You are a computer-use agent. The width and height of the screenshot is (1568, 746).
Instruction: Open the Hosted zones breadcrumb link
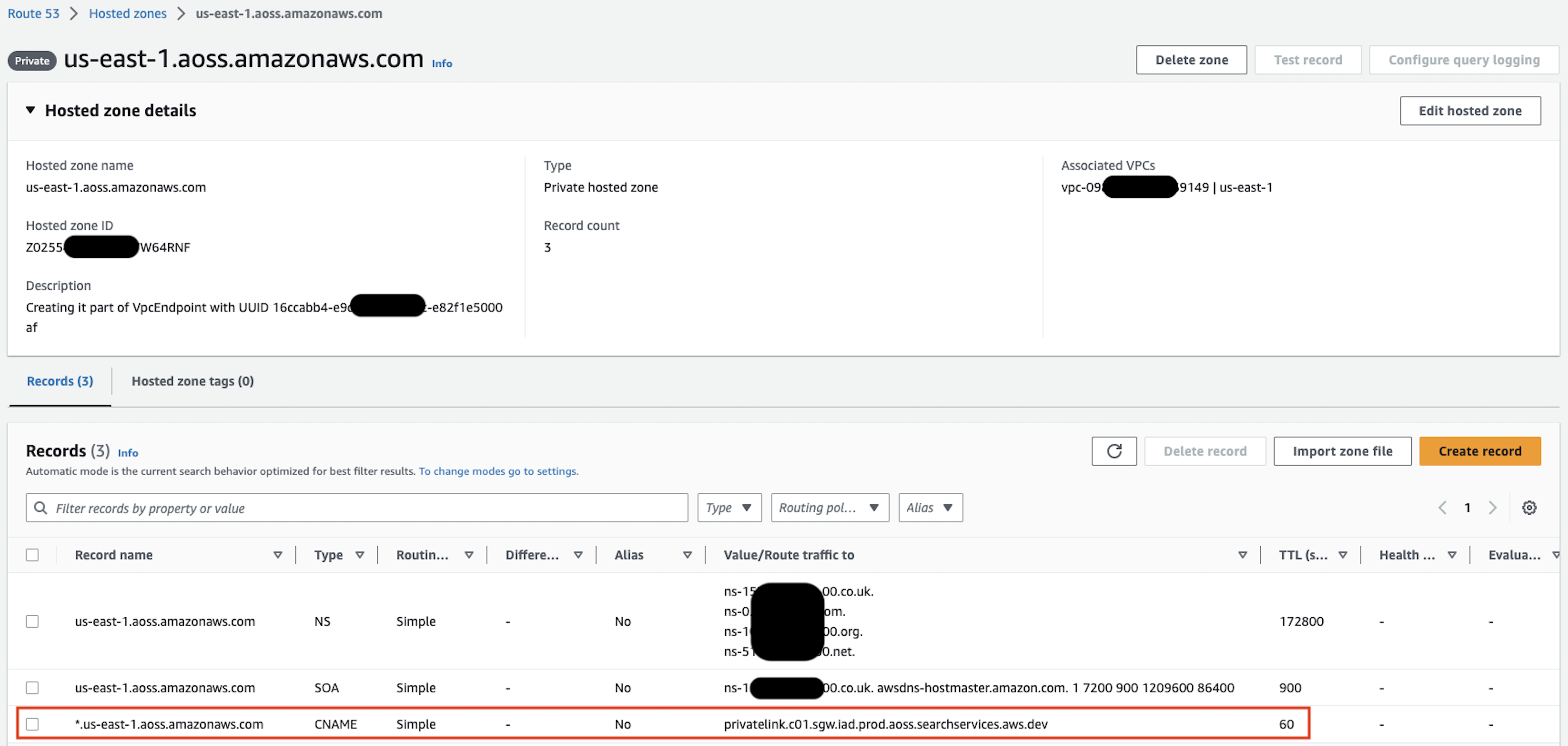point(127,13)
